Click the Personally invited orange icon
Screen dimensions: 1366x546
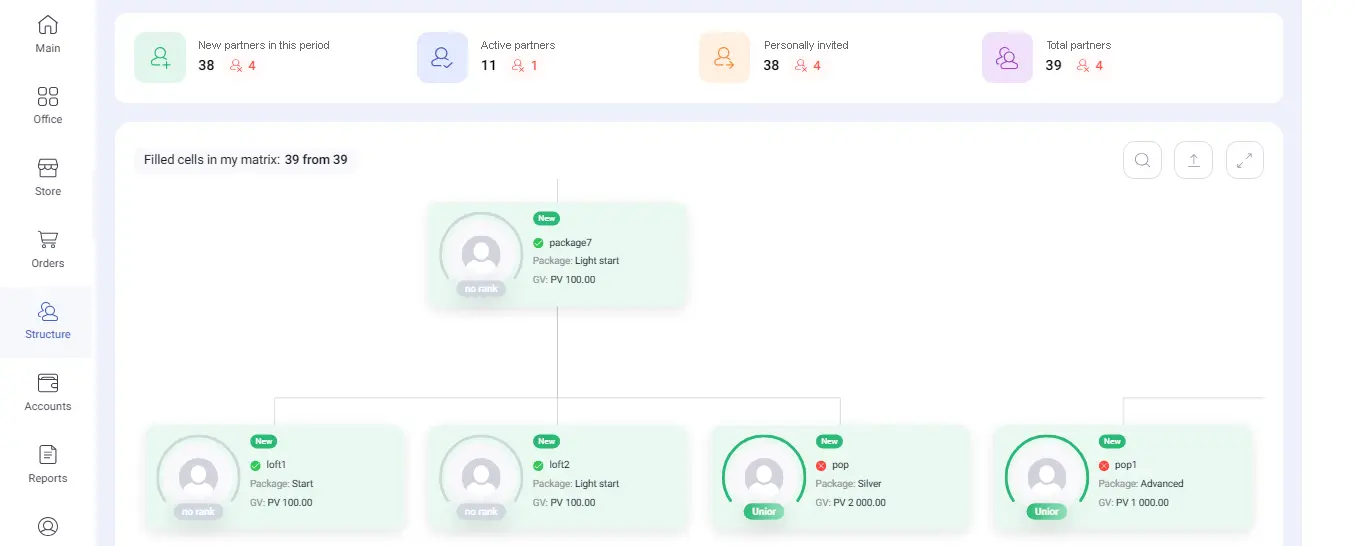724,57
